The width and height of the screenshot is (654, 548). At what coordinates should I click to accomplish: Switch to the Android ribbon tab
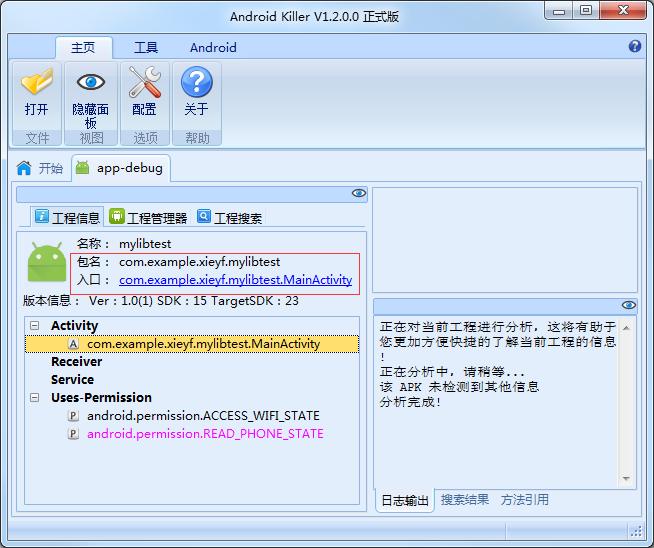[x=213, y=48]
